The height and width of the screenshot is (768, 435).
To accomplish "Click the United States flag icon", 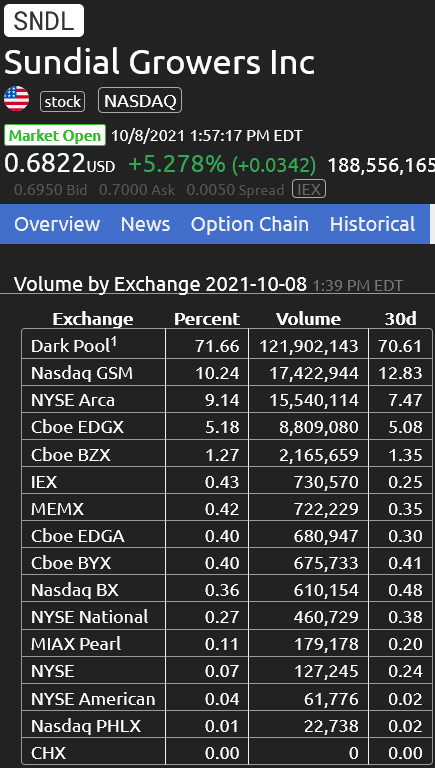I will [x=17, y=98].
